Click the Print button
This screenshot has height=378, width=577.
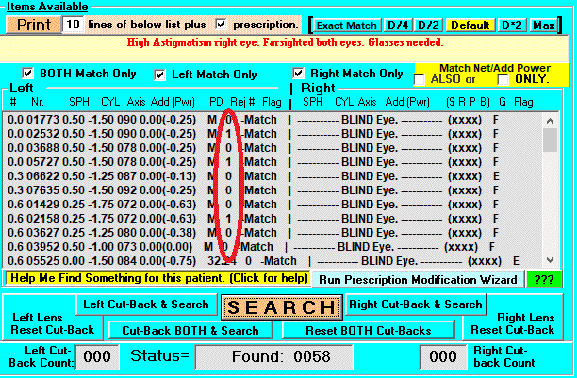pos(34,25)
